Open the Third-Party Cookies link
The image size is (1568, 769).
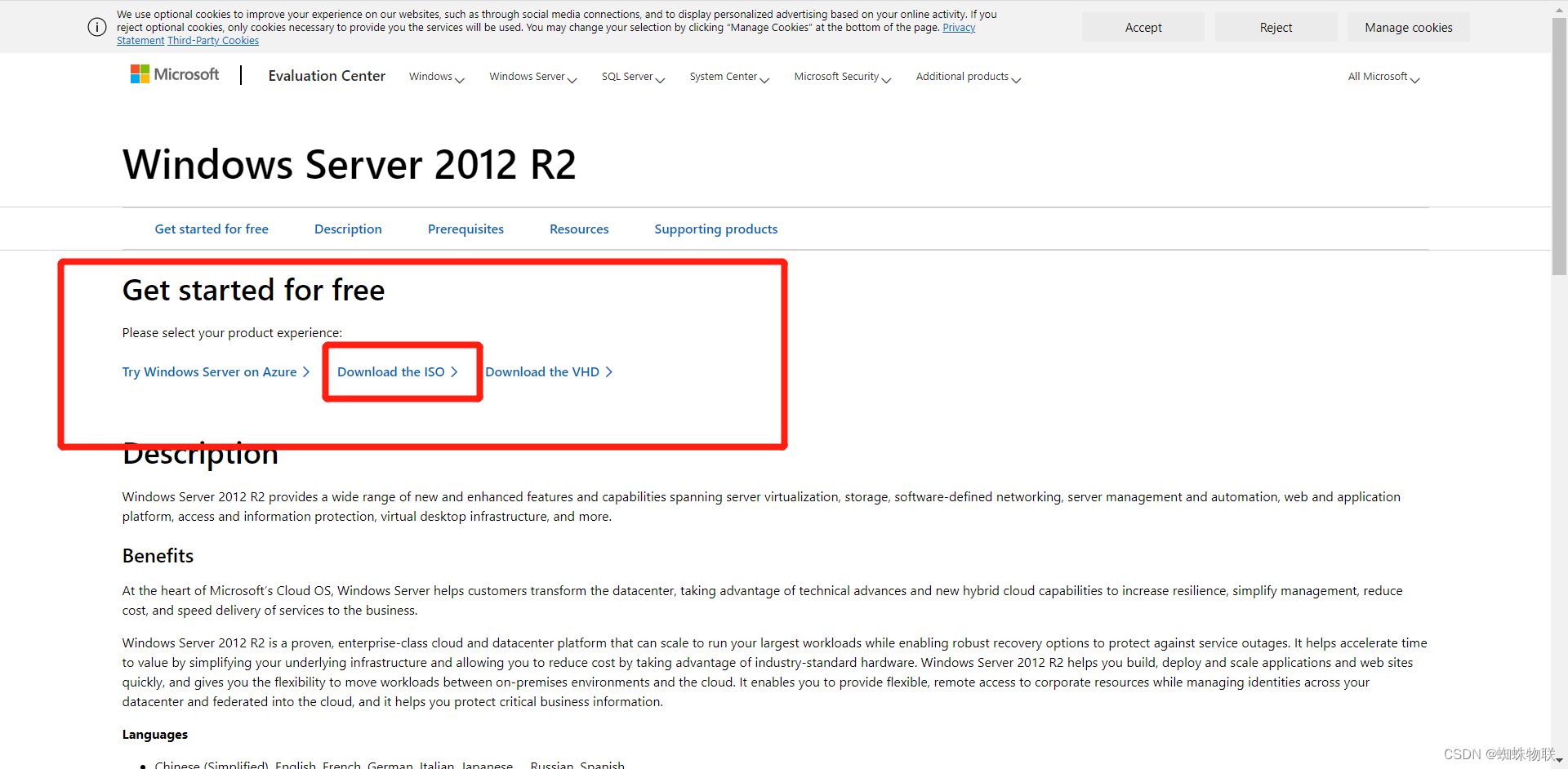pos(213,41)
